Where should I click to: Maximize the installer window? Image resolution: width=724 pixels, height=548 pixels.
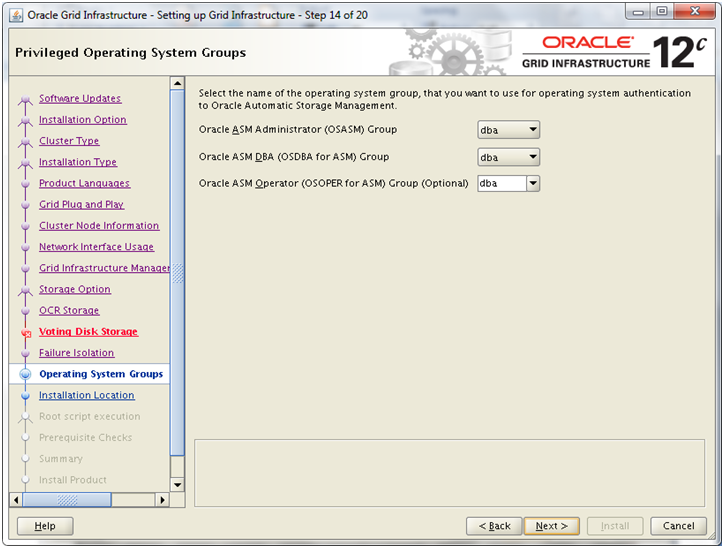[662, 12]
